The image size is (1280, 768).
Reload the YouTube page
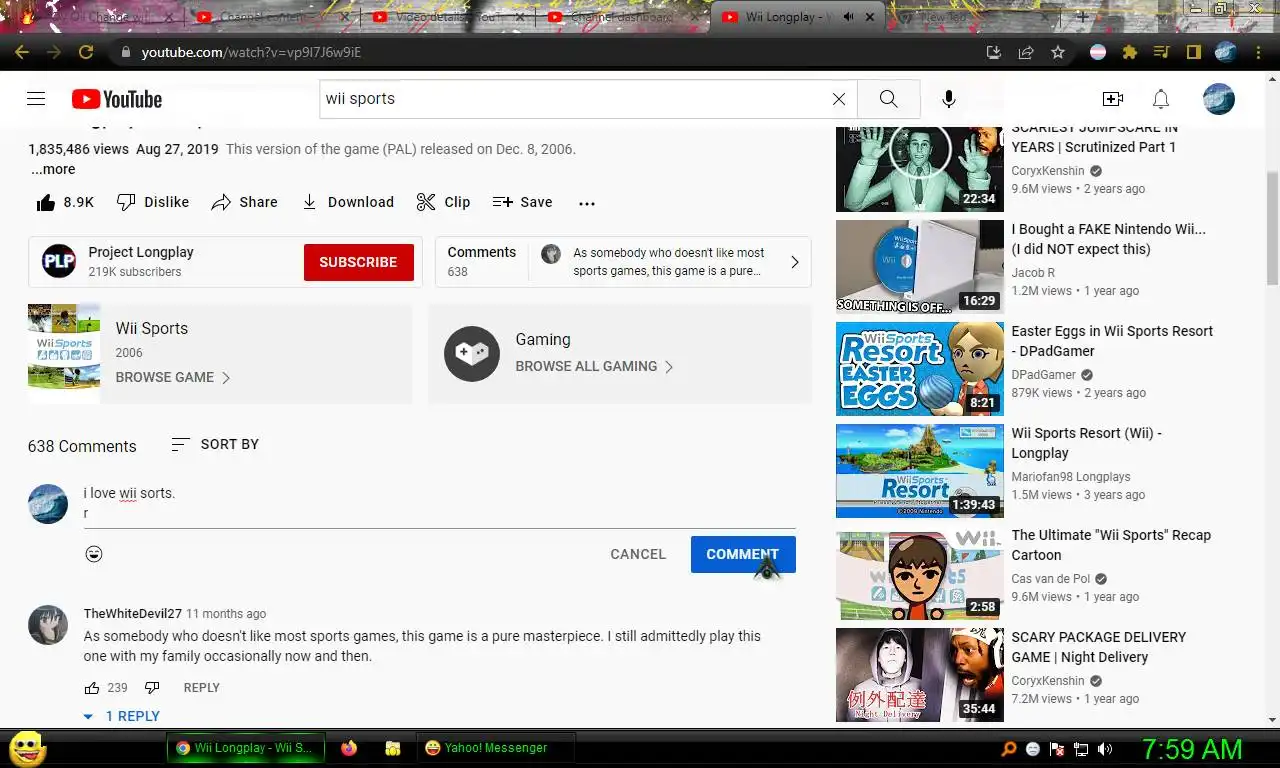point(86,52)
